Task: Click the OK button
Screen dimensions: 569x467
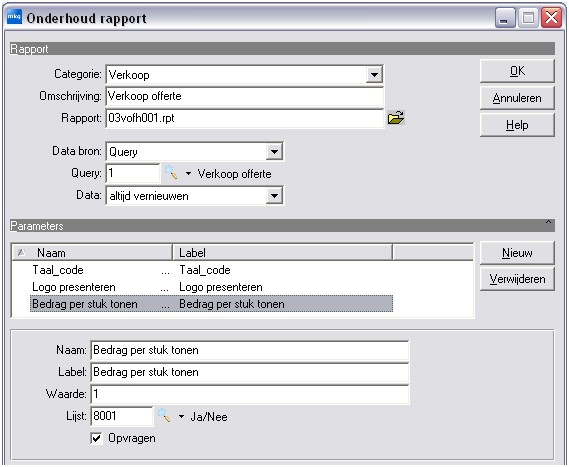Action: pyautogui.click(x=517, y=71)
